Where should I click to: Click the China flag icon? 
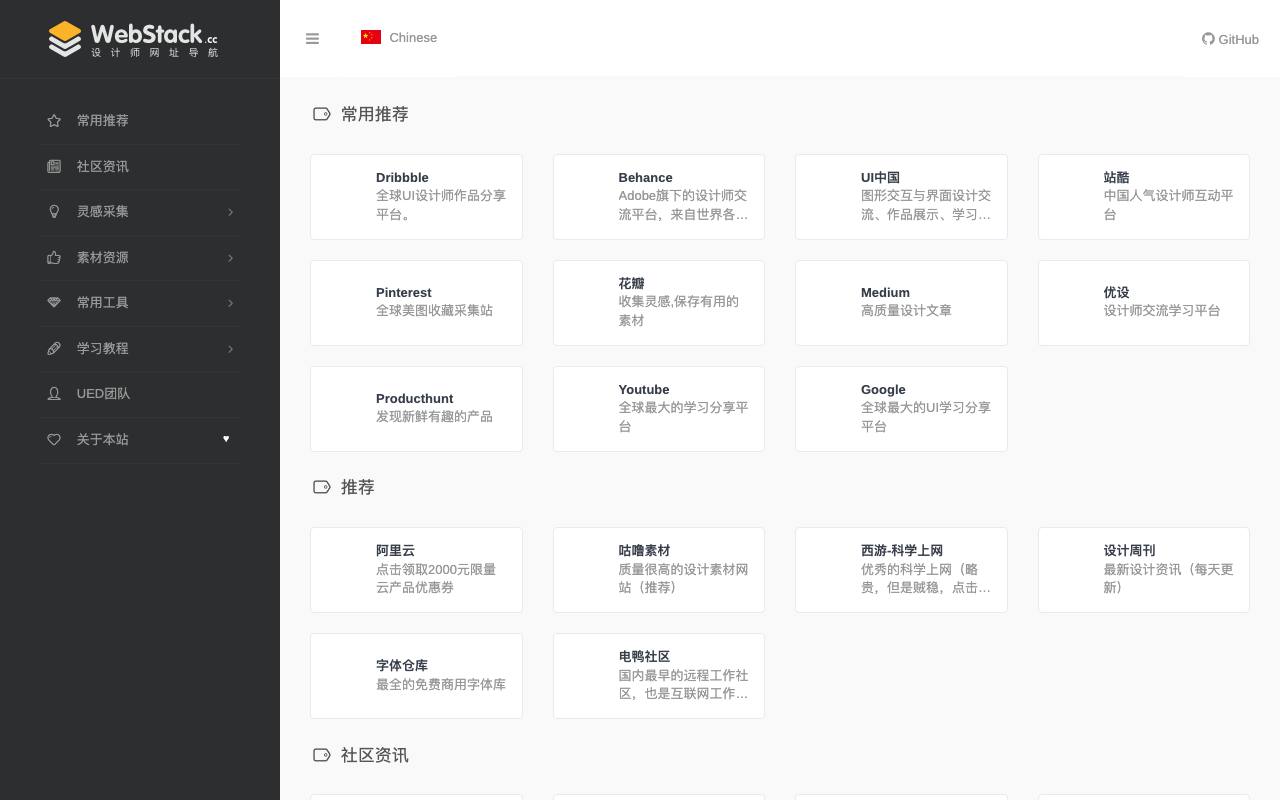pos(371,37)
